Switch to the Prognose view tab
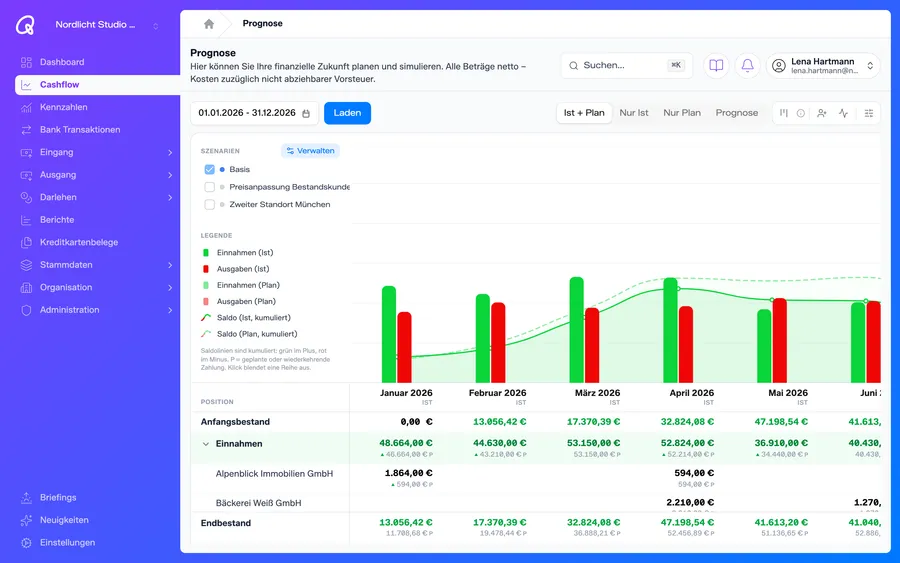 point(736,113)
